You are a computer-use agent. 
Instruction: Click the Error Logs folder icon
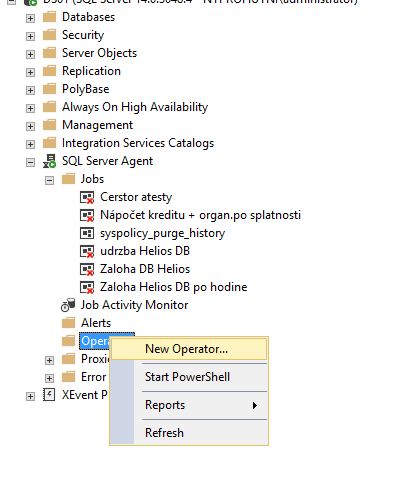(x=69, y=377)
